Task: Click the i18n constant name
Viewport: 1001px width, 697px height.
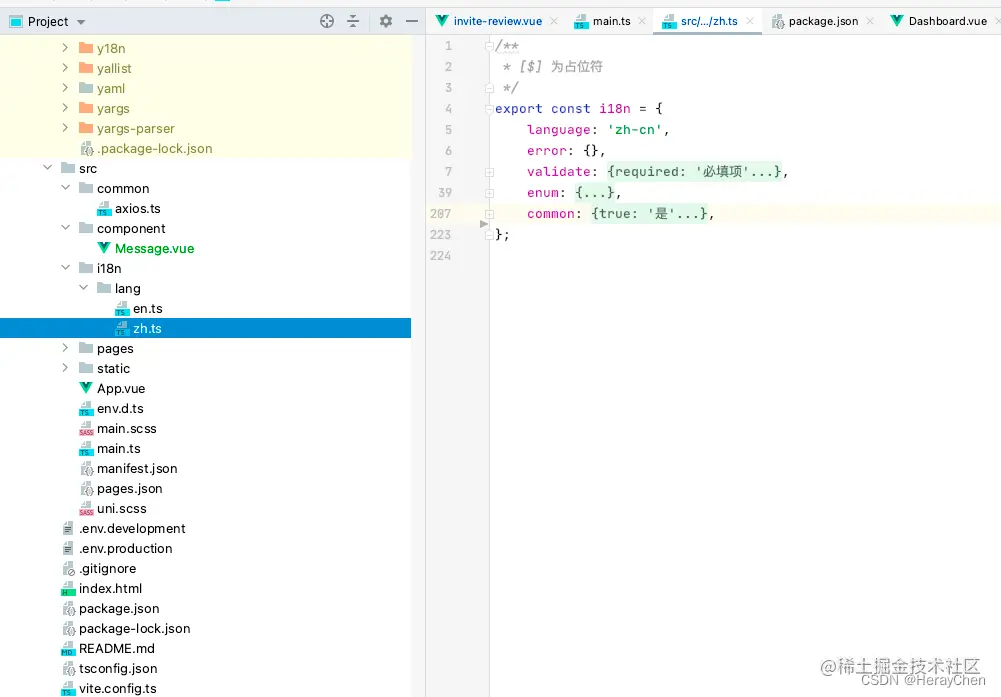Action: [614, 109]
